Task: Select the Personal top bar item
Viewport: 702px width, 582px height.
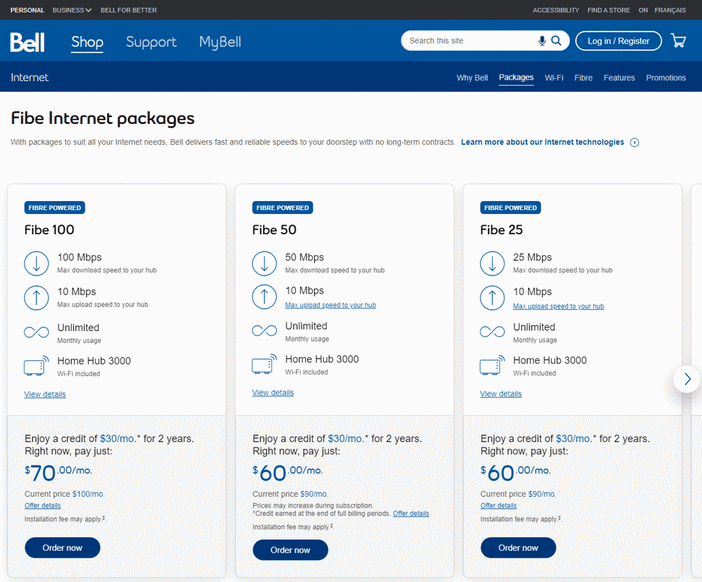Action: [x=27, y=10]
